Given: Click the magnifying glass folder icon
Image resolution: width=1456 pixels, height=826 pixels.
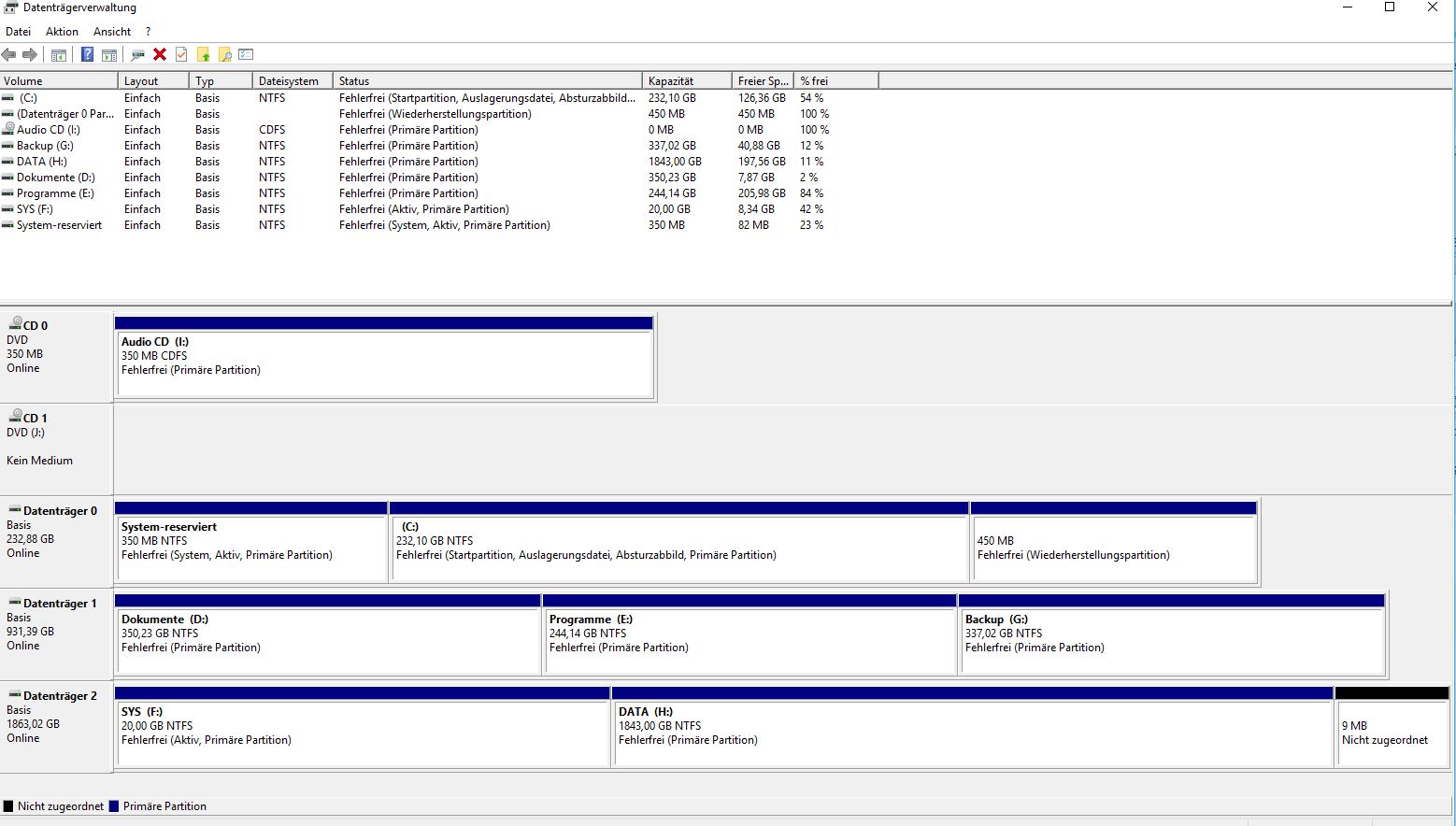Looking at the screenshot, I should click(224, 55).
